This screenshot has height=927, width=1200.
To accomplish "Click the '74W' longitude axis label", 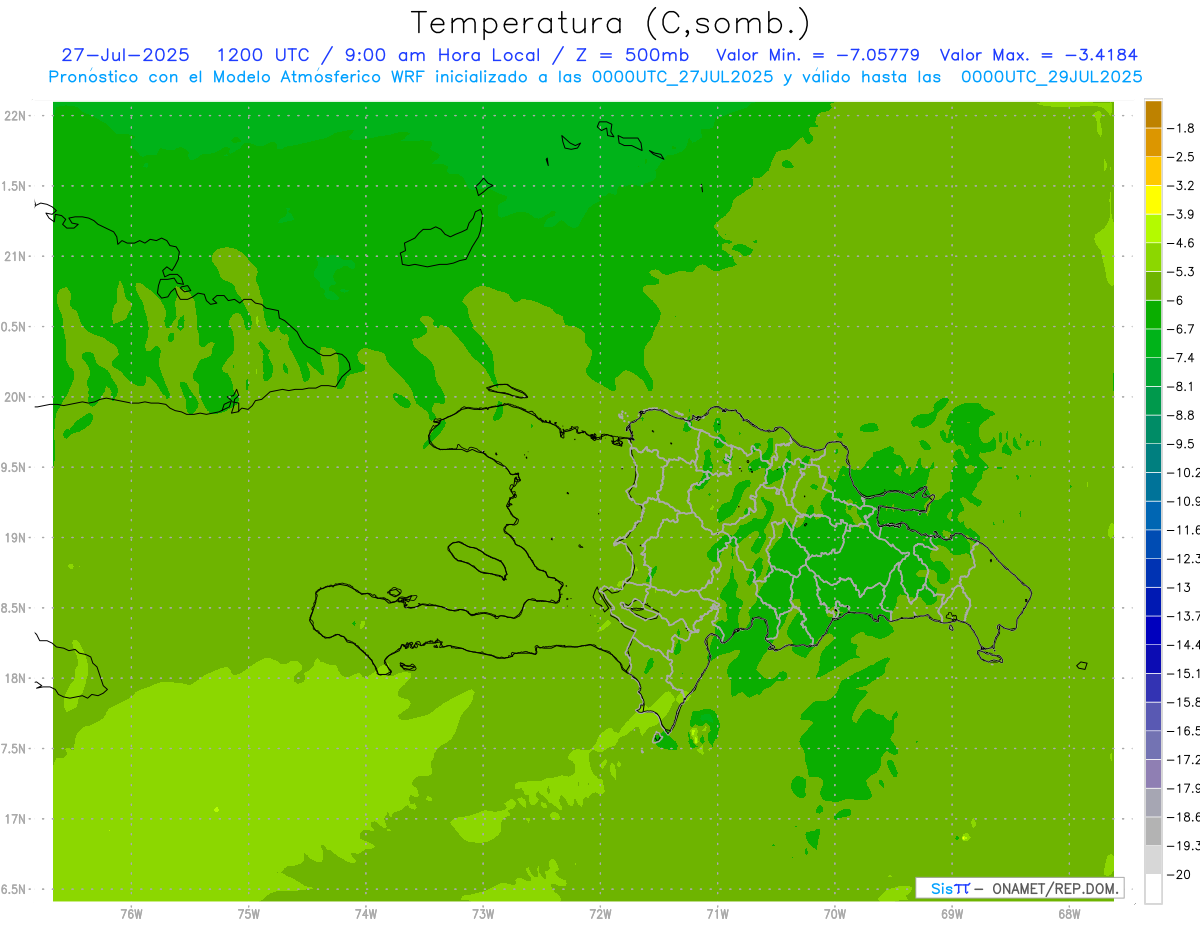I will pyautogui.click(x=365, y=913).
